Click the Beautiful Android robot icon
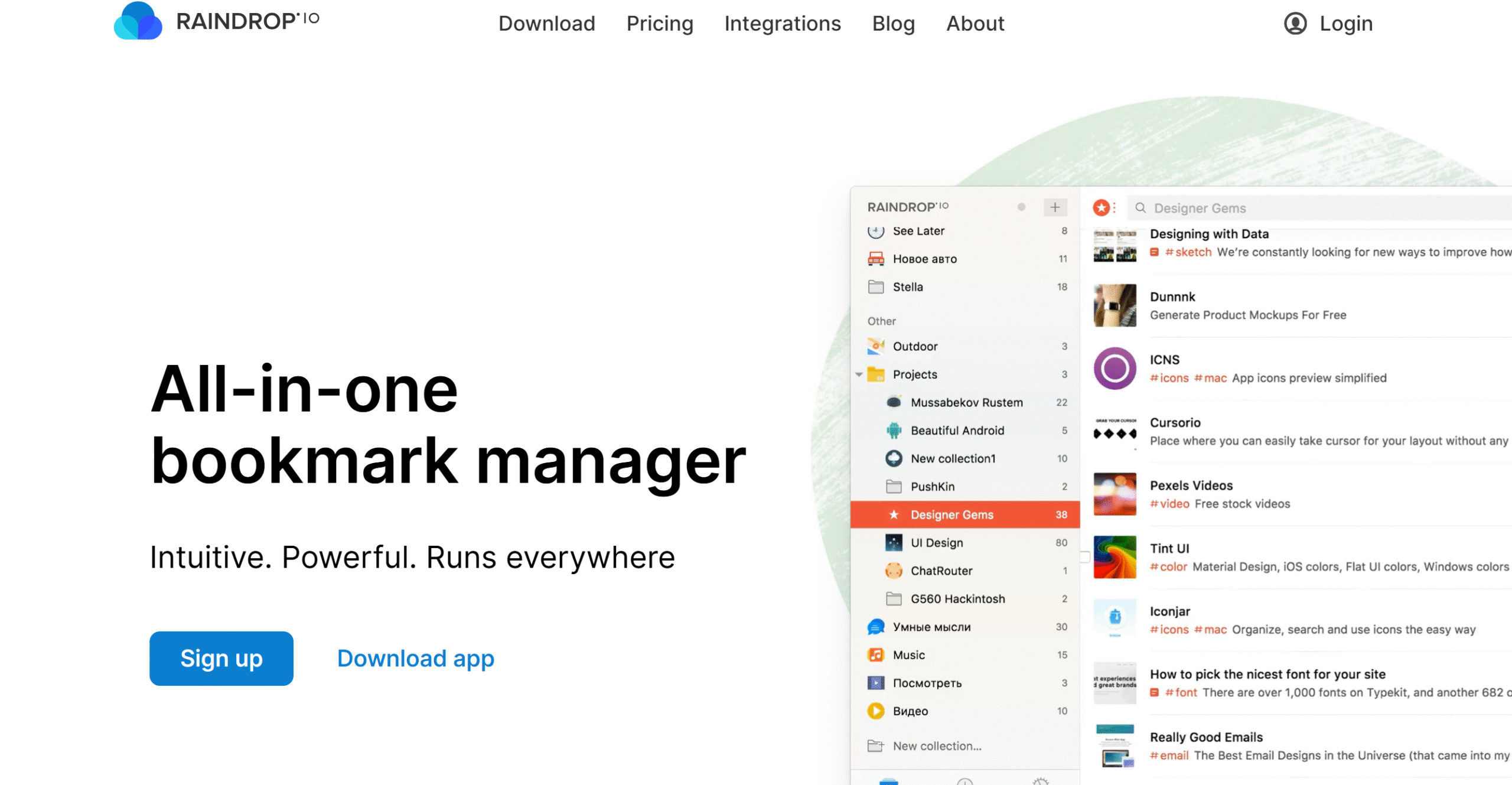This screenshot has height=785, width=1512. (x=894, y=431)
